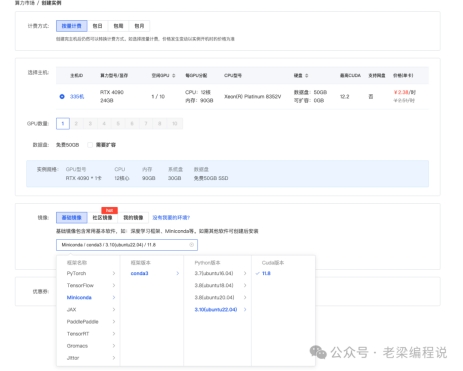Select the 按量计费 billing option
The height and width of the screenshot is (371, 463).
click(72, 26)
